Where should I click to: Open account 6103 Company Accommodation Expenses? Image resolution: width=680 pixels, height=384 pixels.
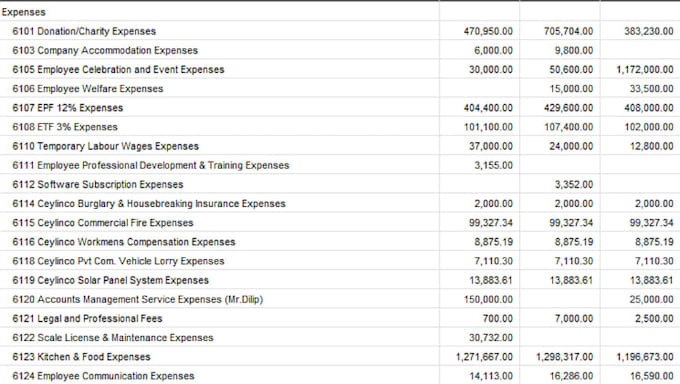[x=105, y=50]
